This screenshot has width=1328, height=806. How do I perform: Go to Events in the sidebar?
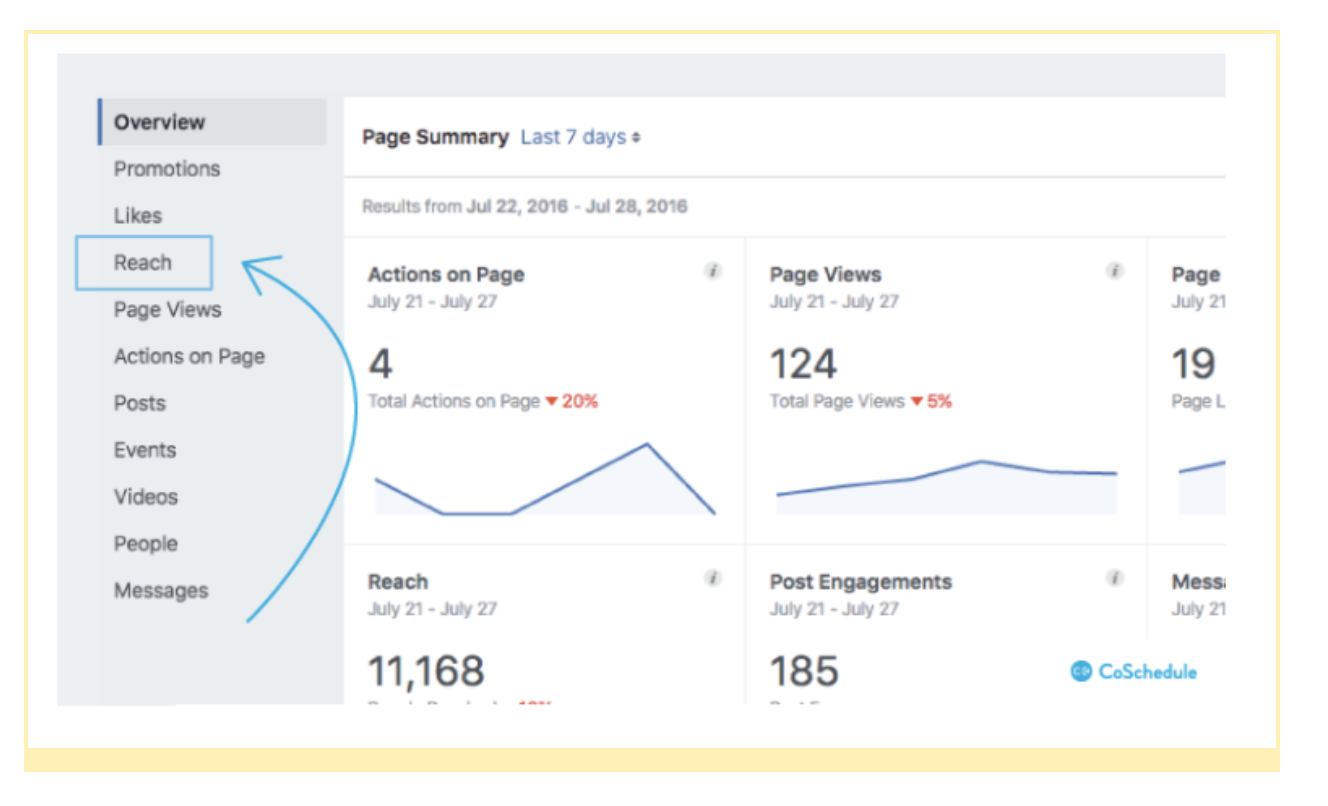pos(145,451)
